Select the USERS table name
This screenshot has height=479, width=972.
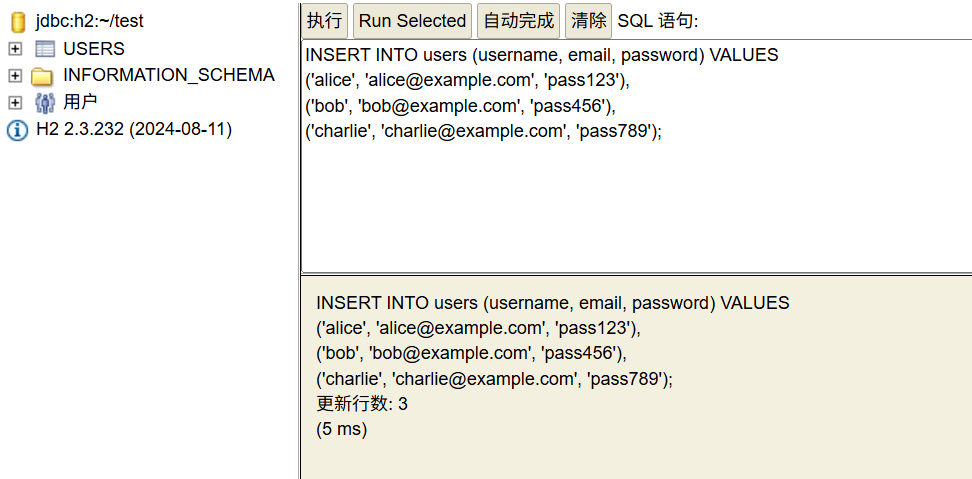click(x=94, y=48)
